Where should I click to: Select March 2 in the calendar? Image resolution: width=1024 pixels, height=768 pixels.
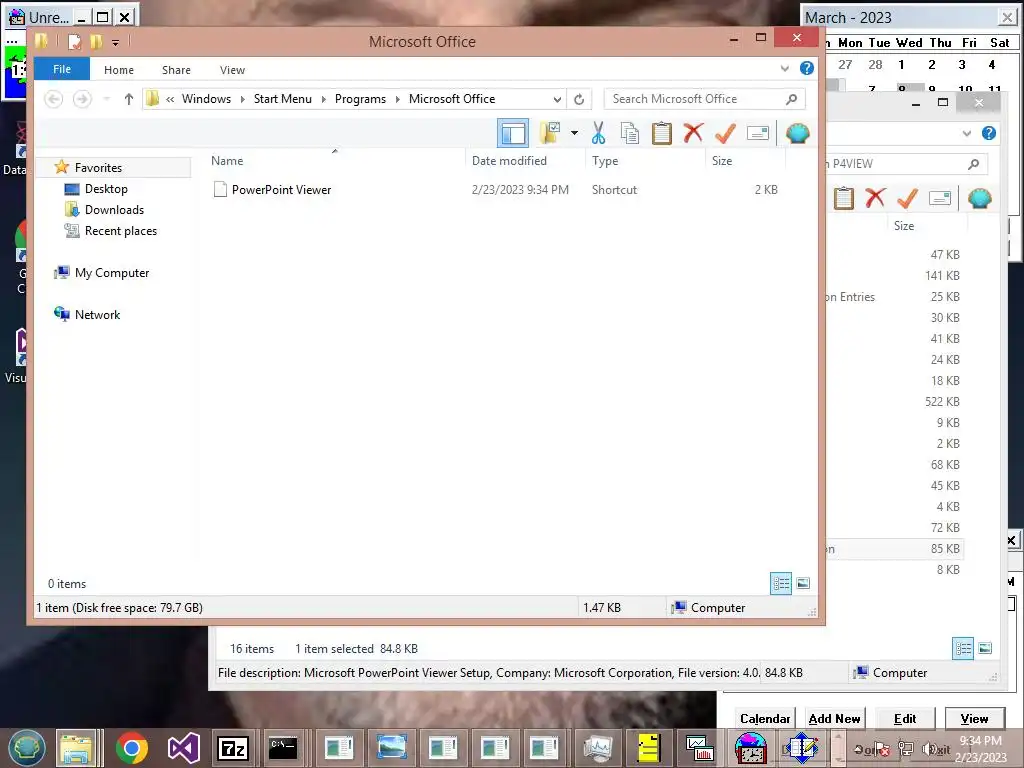click(x=932, y=65)
